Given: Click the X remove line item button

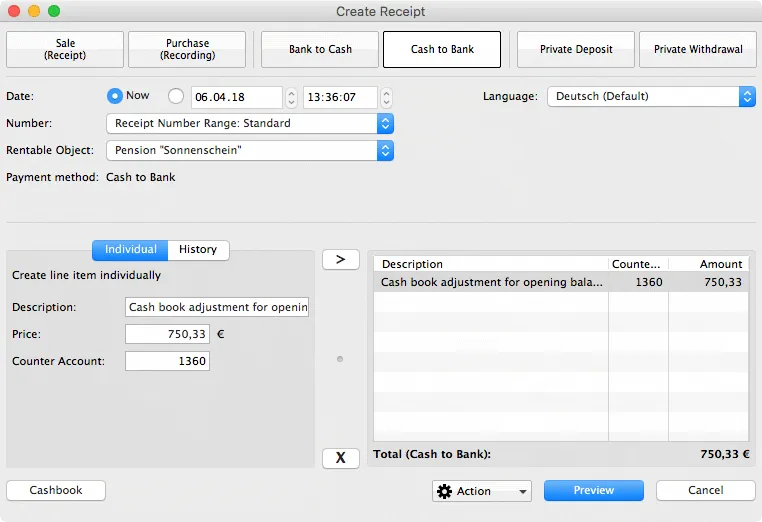Looking at the screenshot, I should (x=341, y=458).
